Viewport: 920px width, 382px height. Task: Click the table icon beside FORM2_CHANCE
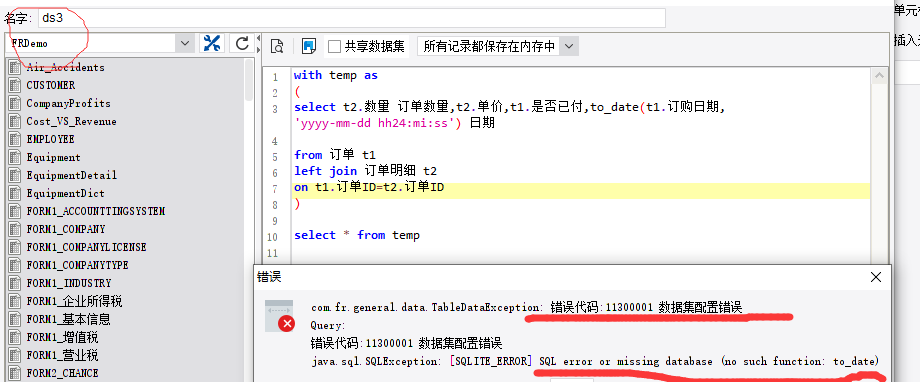15,373
